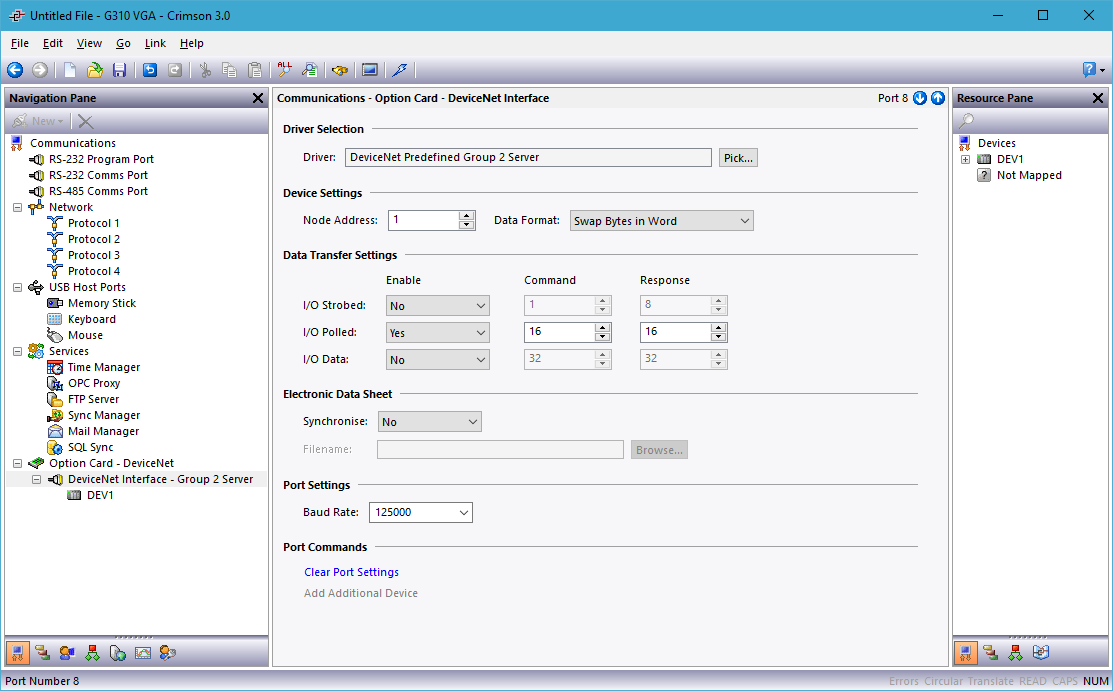
Task: Switch to Data Tags in Navigation Pane bottom bar
Action: point(43,652)
